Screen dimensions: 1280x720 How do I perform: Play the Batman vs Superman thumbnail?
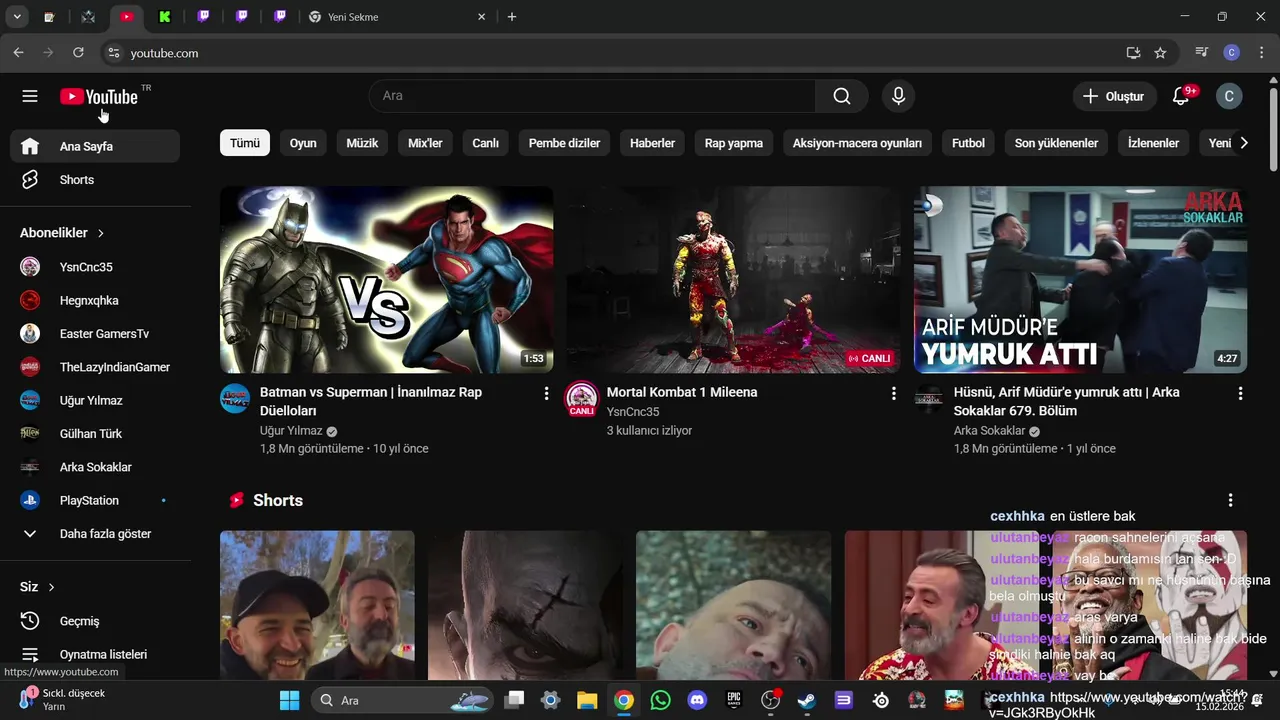click(386, 280)
